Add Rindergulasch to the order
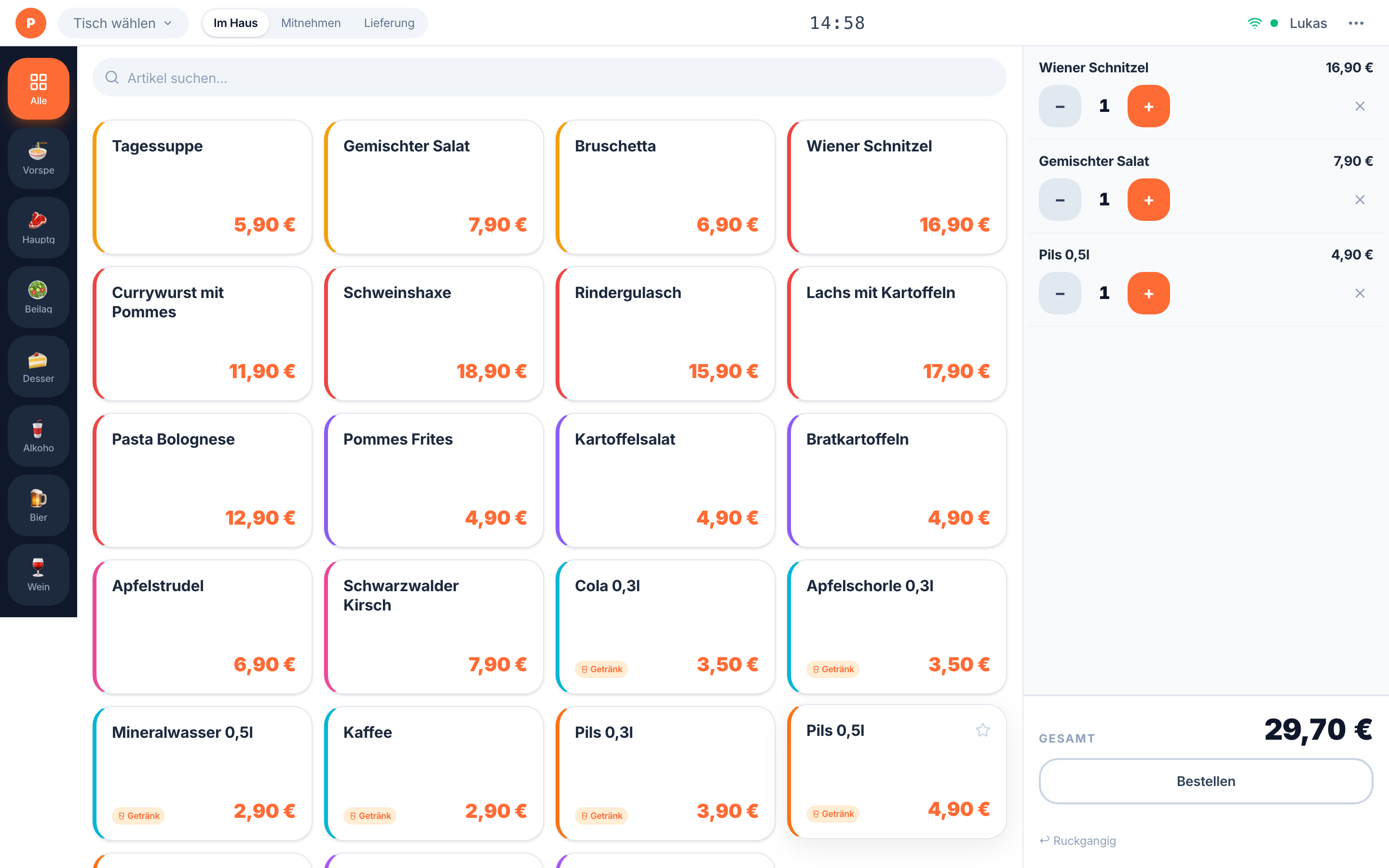Screen dimensions: 1389x868 [x=665, y=334]
